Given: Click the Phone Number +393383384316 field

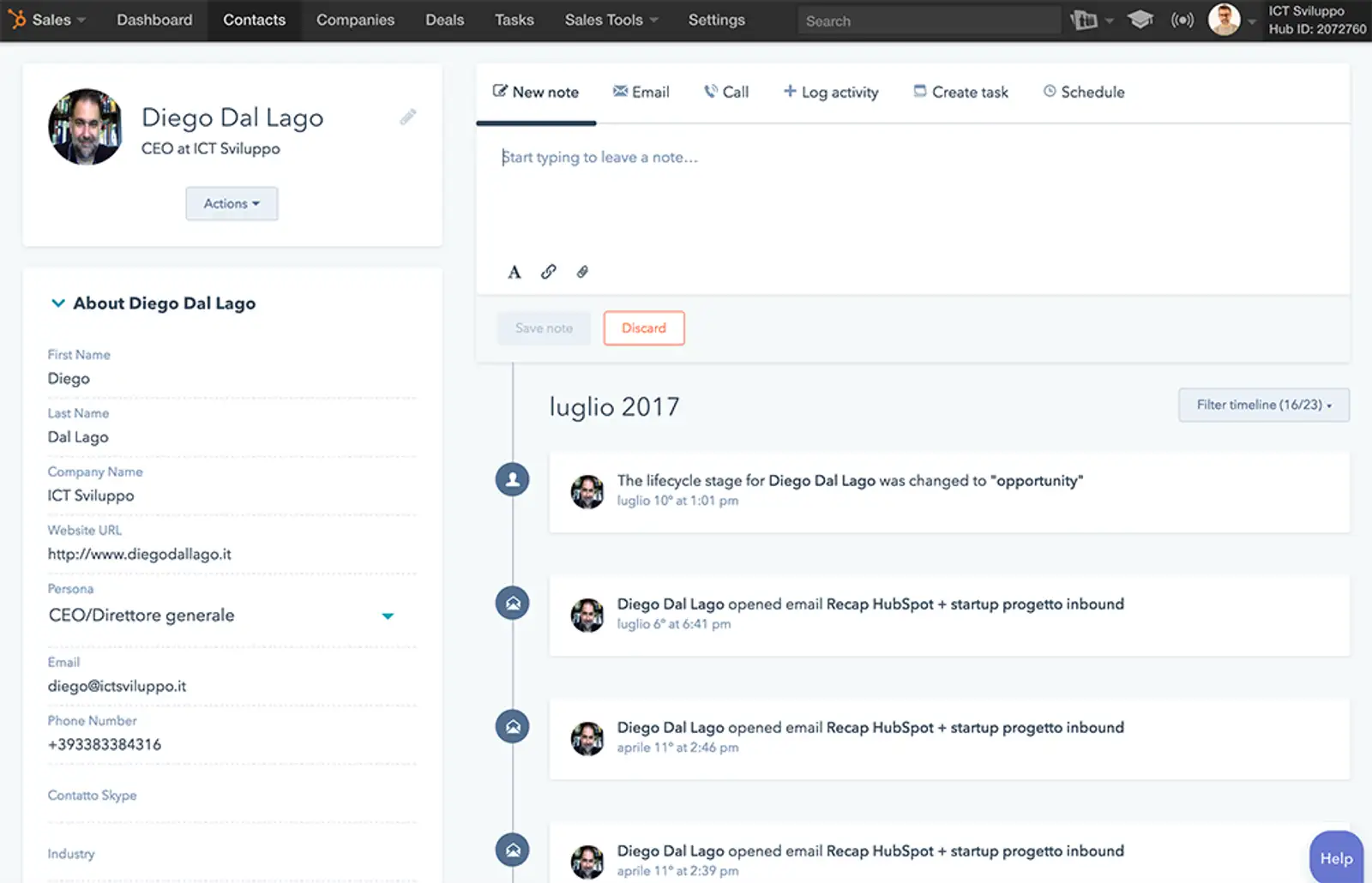Looking at the screenshot, I should pos(105,744).
